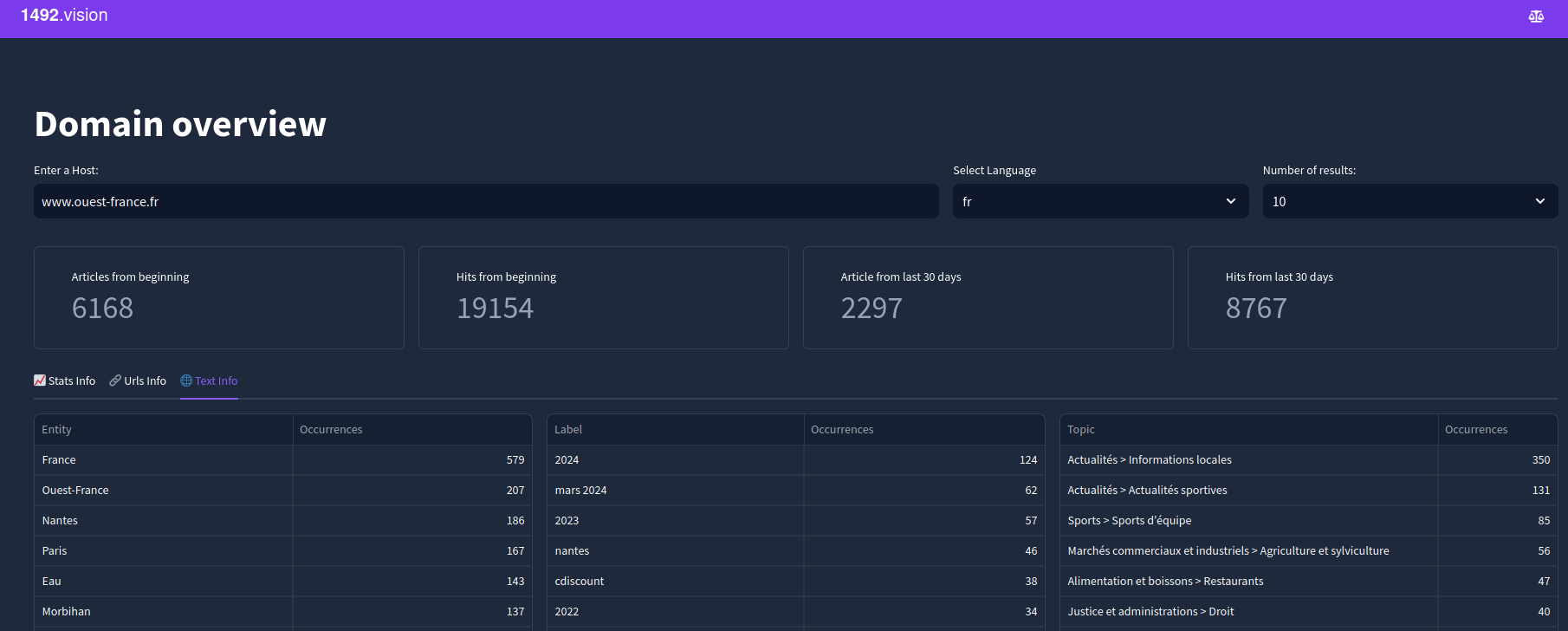The width and height of the screenshot is (1568, 631).
Task: Click the globe icon beside Text Info
Action: coord(186,381)
